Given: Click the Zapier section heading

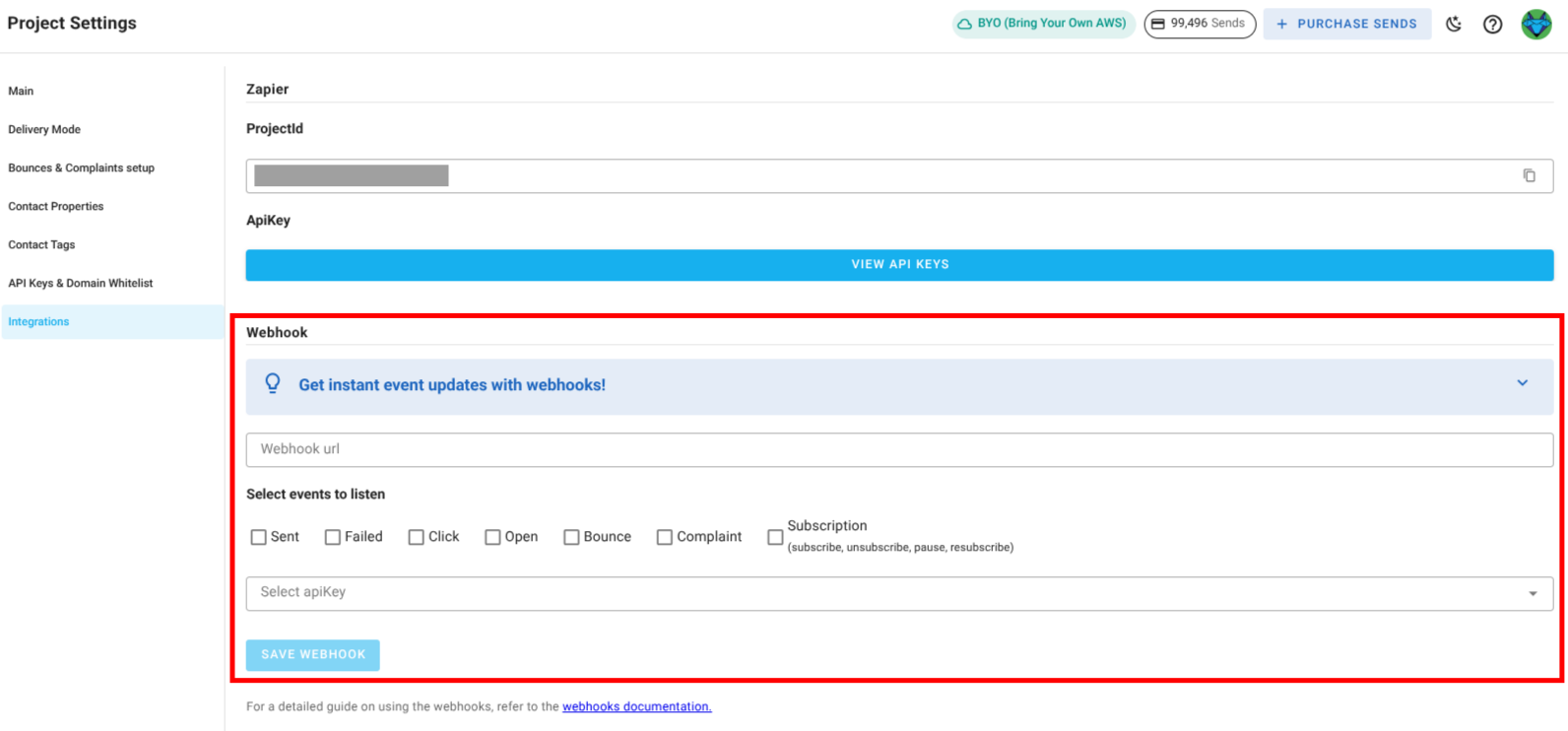Looking at the screenshot, I should [267, 89].
